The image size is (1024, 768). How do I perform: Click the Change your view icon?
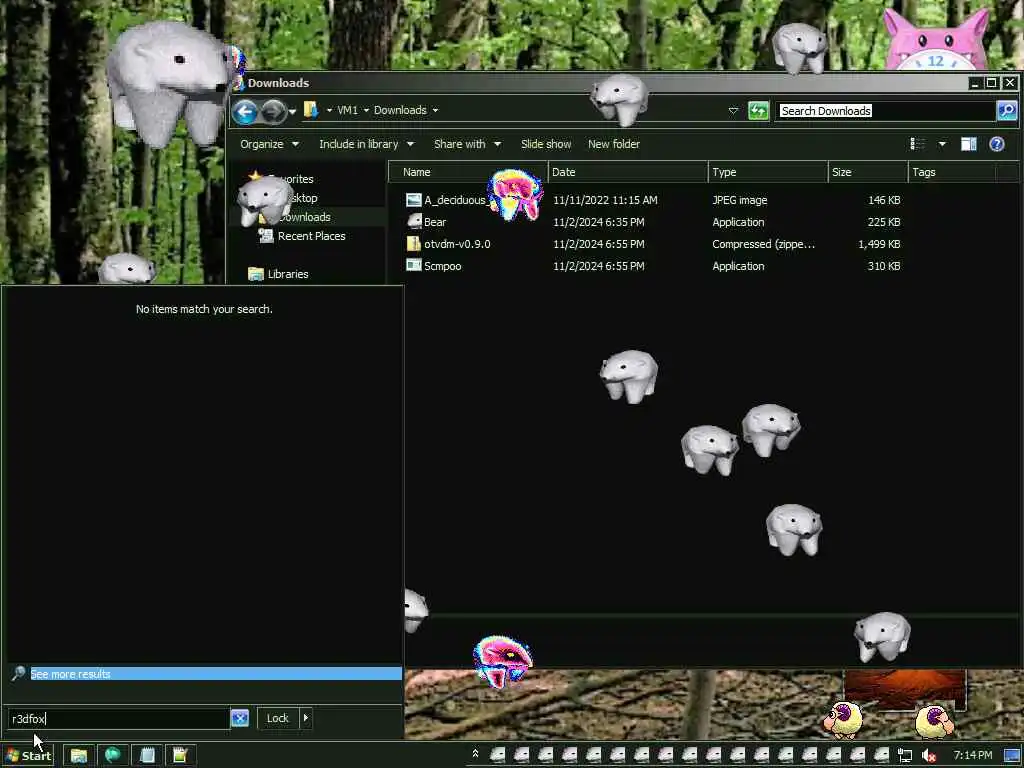pos(918,144)
